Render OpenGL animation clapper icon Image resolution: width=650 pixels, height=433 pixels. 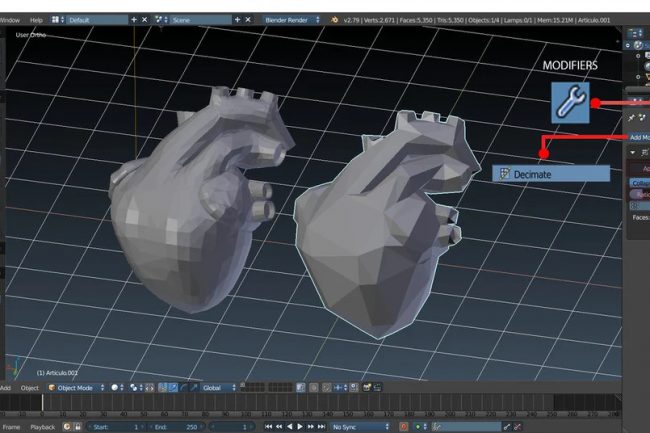pyautogui.click(x=377, y=388)
